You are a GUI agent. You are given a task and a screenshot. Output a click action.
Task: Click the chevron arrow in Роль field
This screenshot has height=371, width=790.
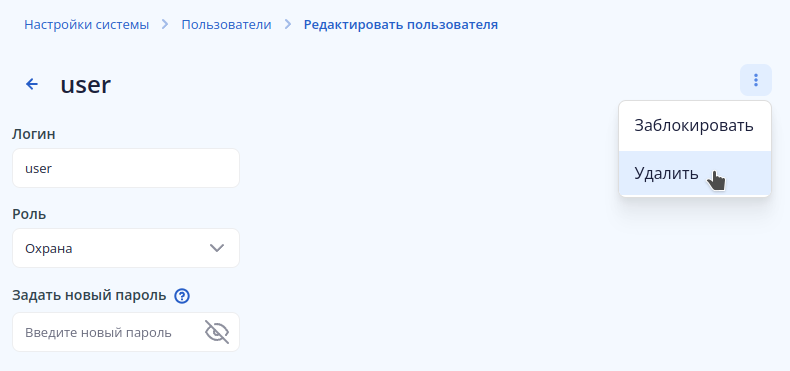pyautogui.click(x=217, y=248)
